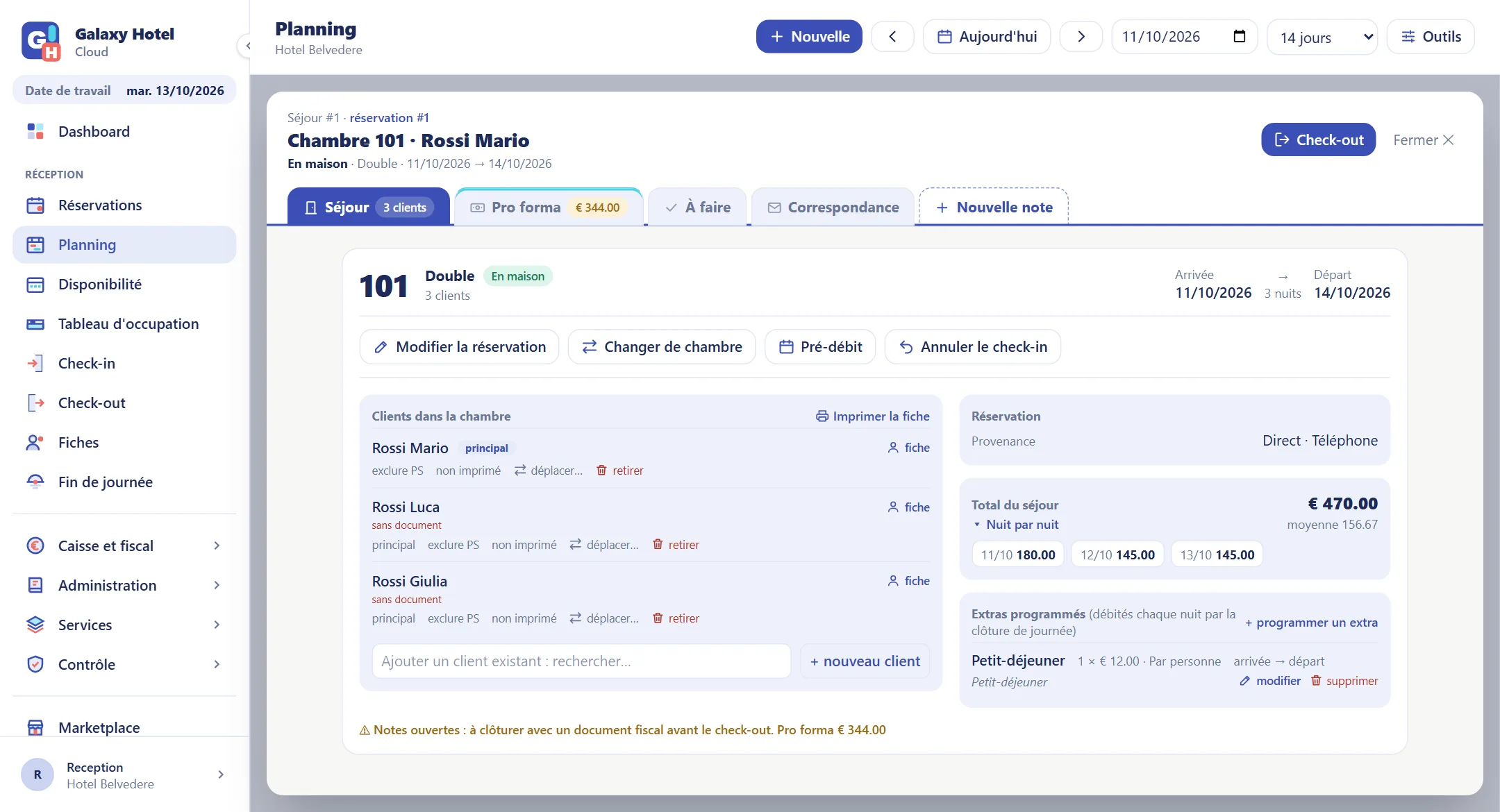Open Réservations in the sidebar
Screen dimensions: 1500x812
tap(124, 205)
